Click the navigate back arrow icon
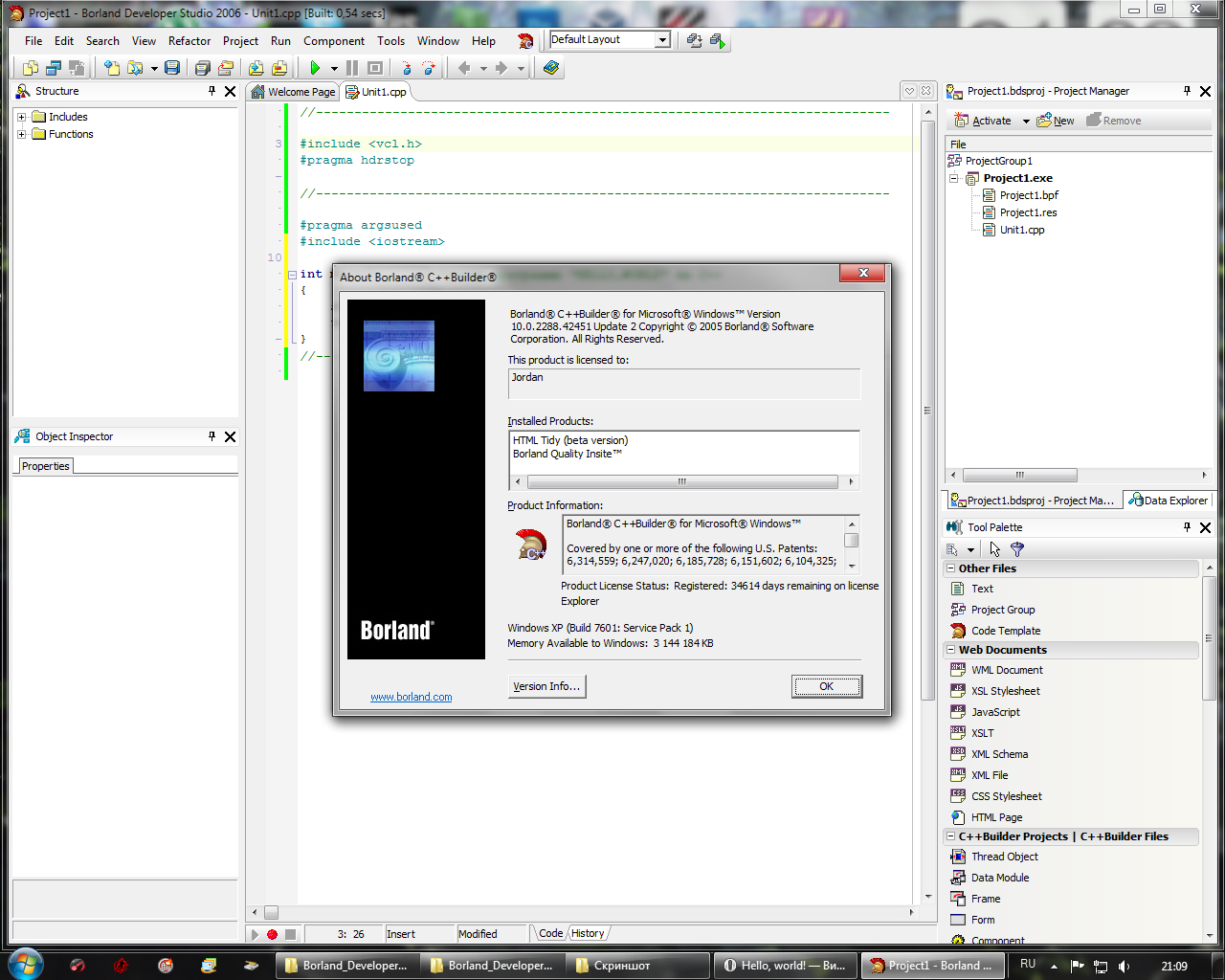The height and width of the screenshot is (980, 1225). coord(464,68)
